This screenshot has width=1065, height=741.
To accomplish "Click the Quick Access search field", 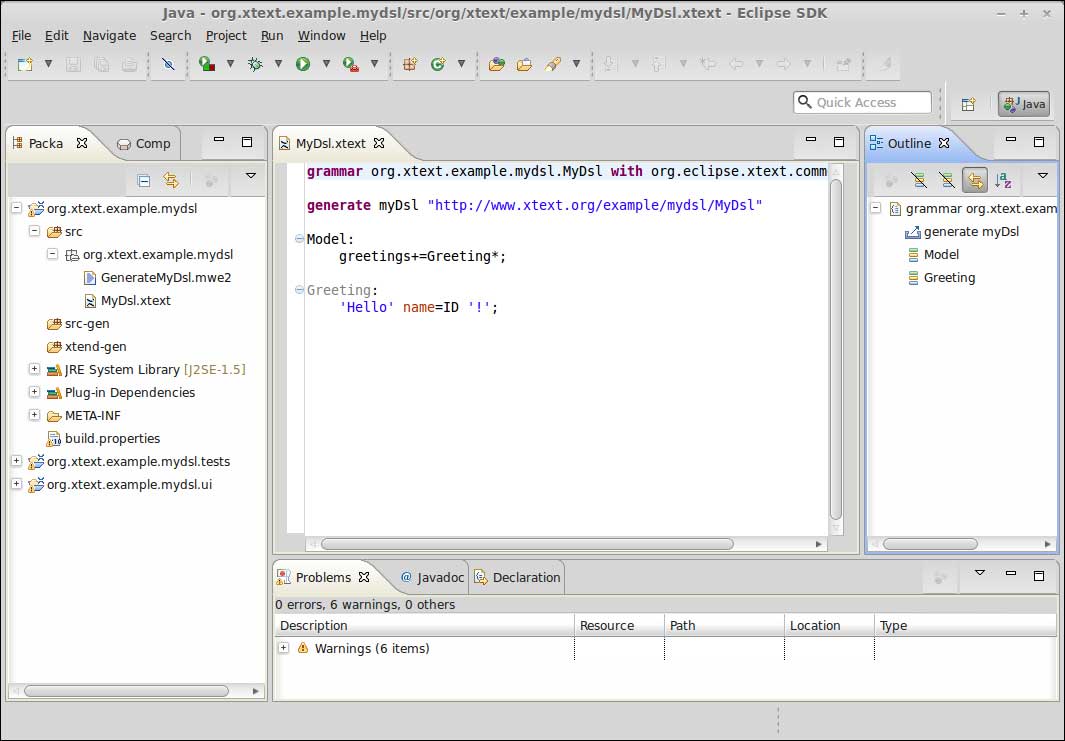I will 863,102.
